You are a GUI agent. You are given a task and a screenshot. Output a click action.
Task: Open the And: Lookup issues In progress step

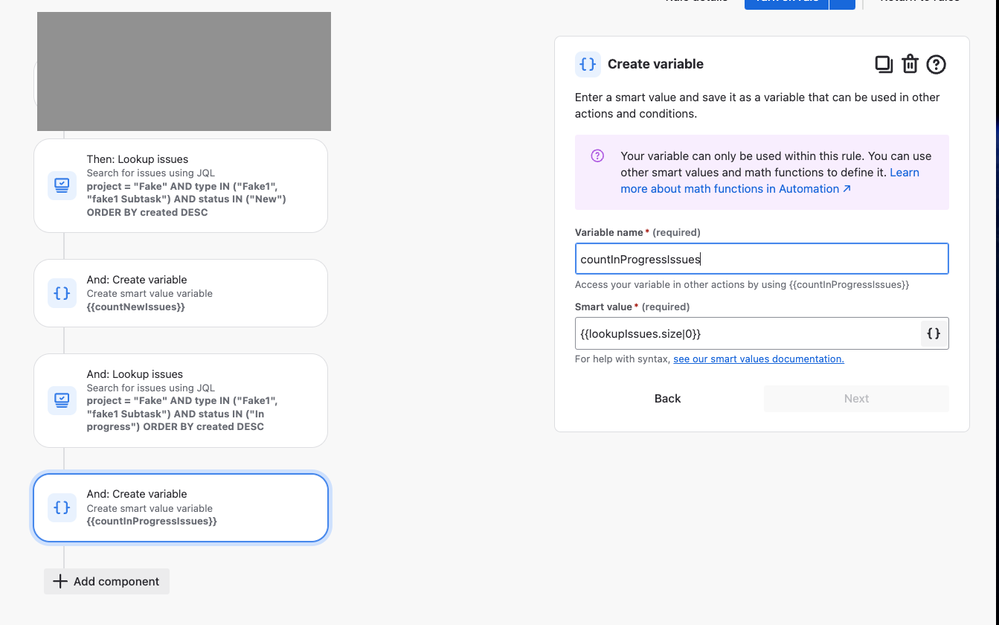181,400
